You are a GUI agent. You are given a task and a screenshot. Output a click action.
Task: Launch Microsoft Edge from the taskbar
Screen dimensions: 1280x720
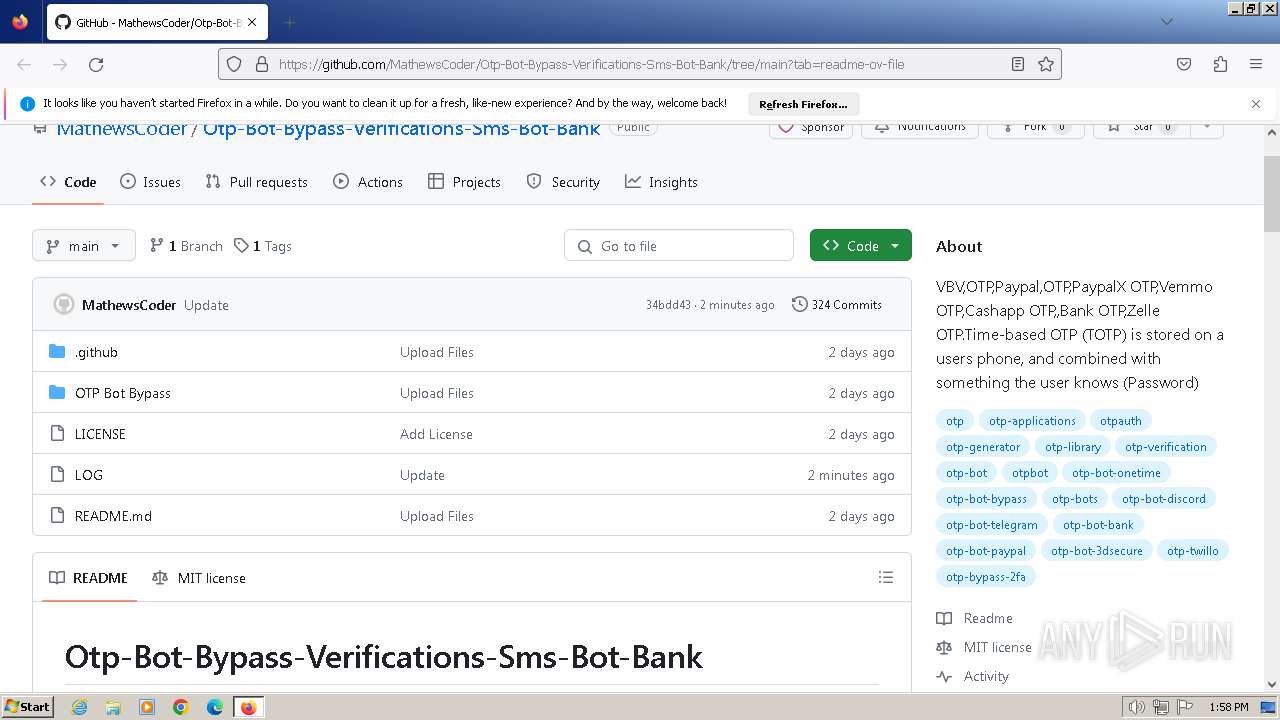click(x=215, y=707)
